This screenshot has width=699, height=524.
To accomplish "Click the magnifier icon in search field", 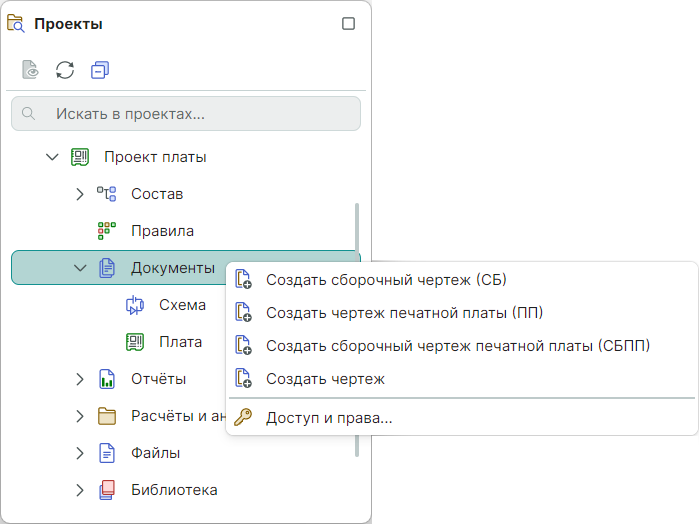I will click(29, 114).
